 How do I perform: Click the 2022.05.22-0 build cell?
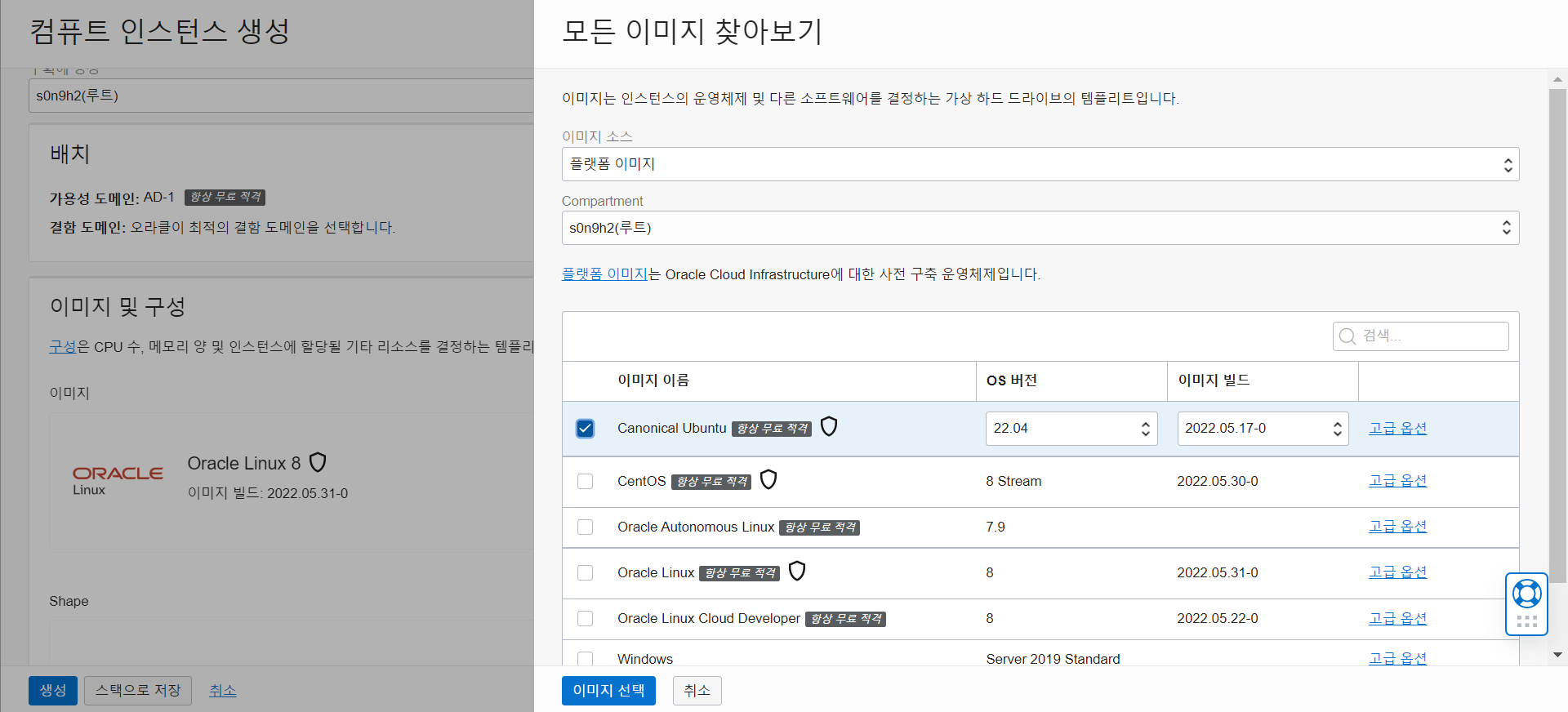pos(1218,619)
